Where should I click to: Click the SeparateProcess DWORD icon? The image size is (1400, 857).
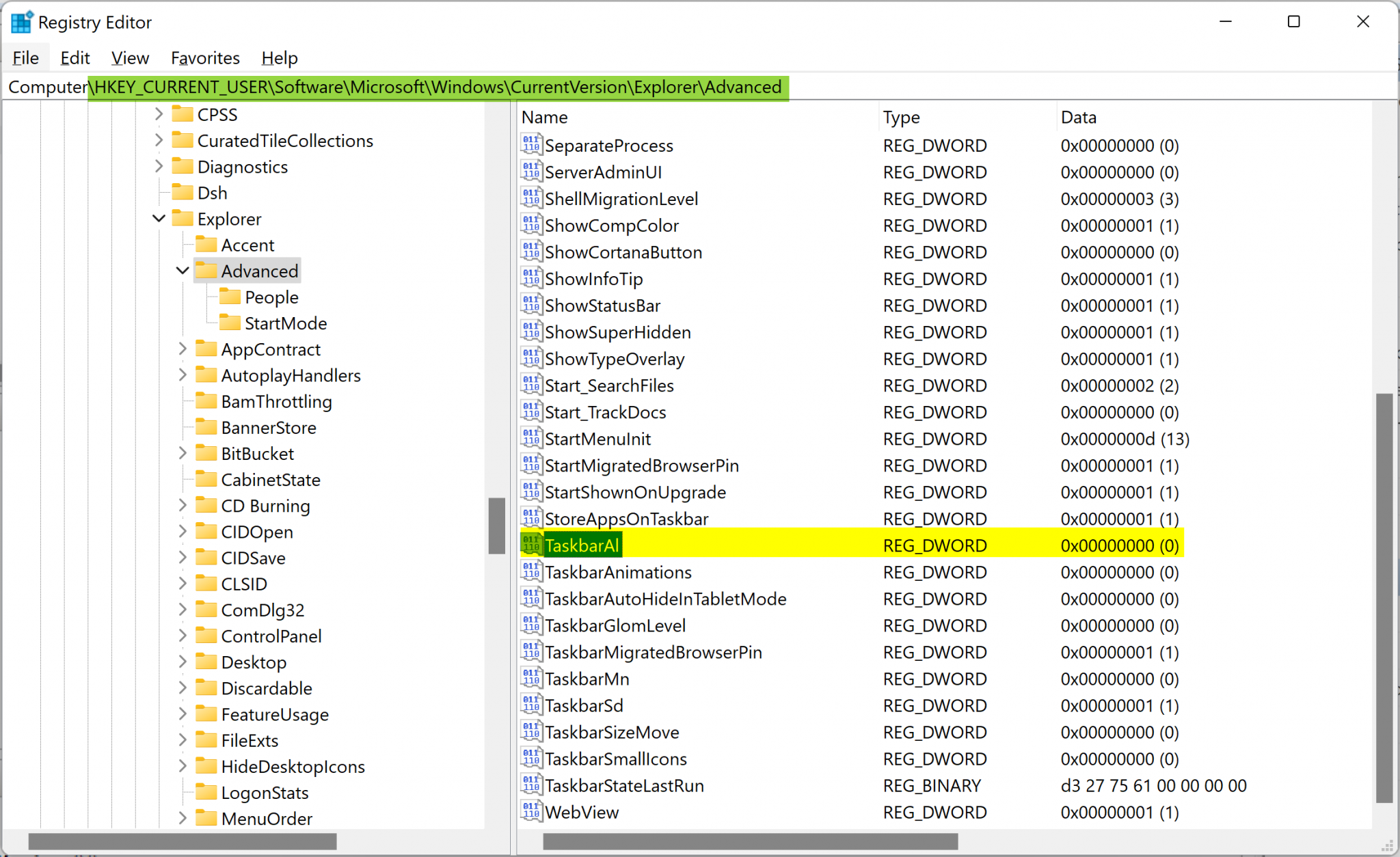click(531, 144)
